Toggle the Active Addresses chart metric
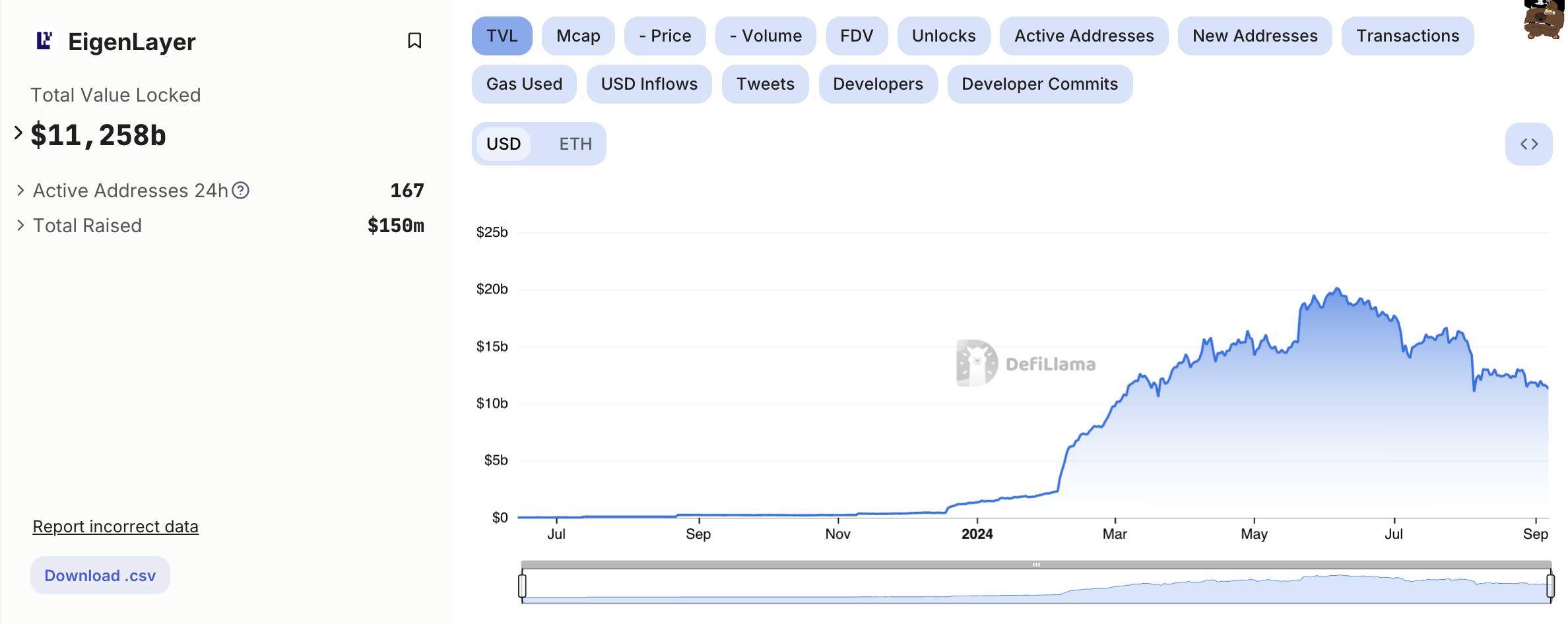This screenshot has height=624, width=1568. pyautogui.click(x=1084, y=36)
